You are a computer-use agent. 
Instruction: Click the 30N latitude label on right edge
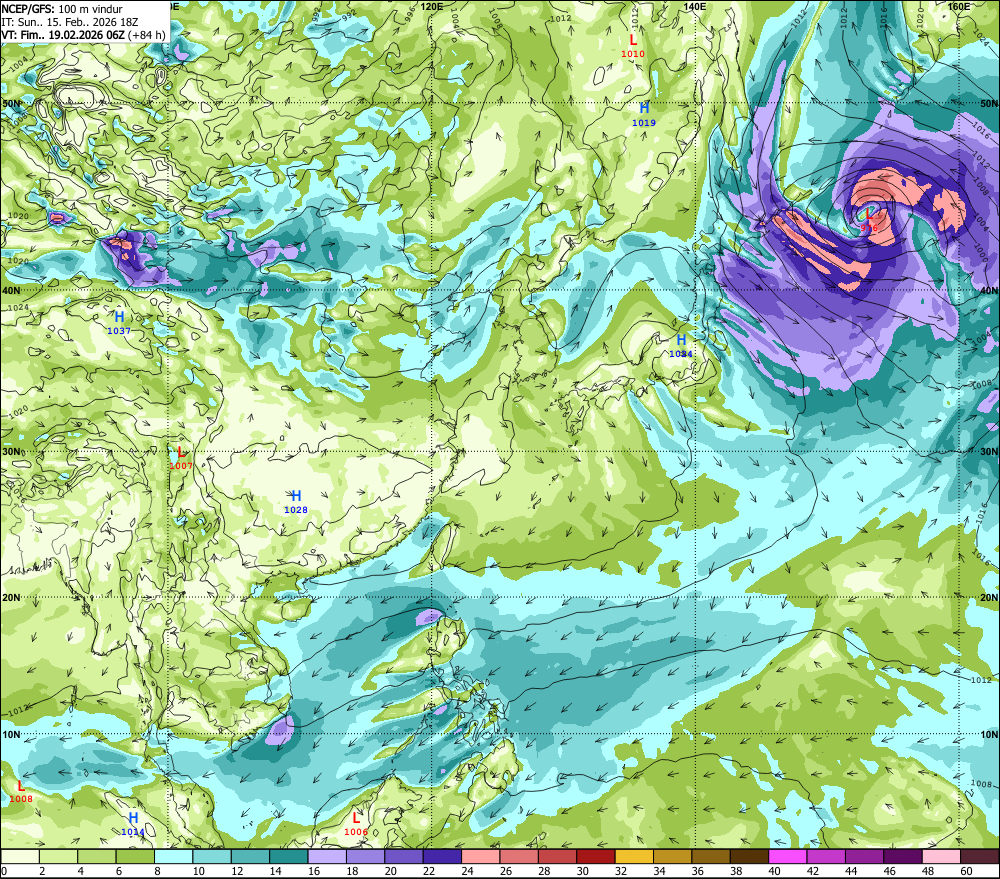(x=989, y=452)
